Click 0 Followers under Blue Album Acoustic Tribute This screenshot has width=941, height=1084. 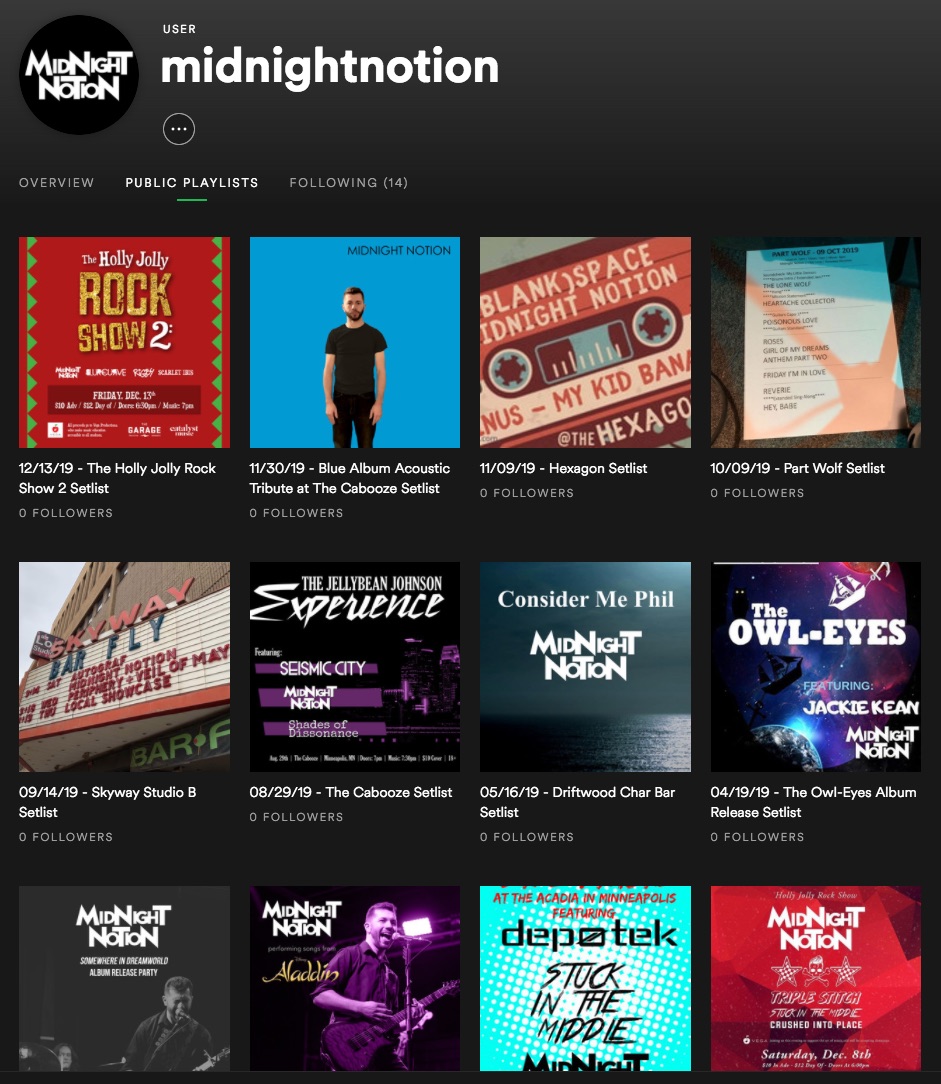tap(297, 513)
